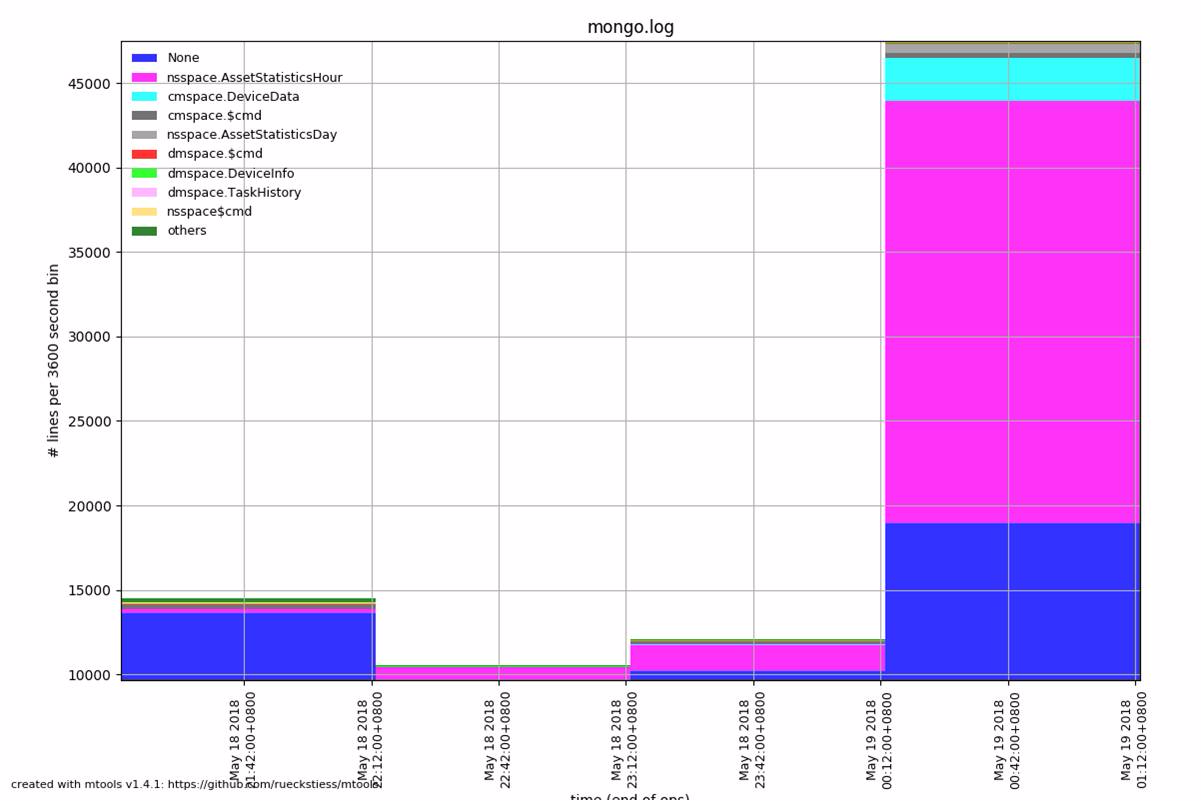Screen dimensions: 1201x801
Task: Click the May 19 2018 00:42:00+0800 tick label
Action: pos(1006,738)
